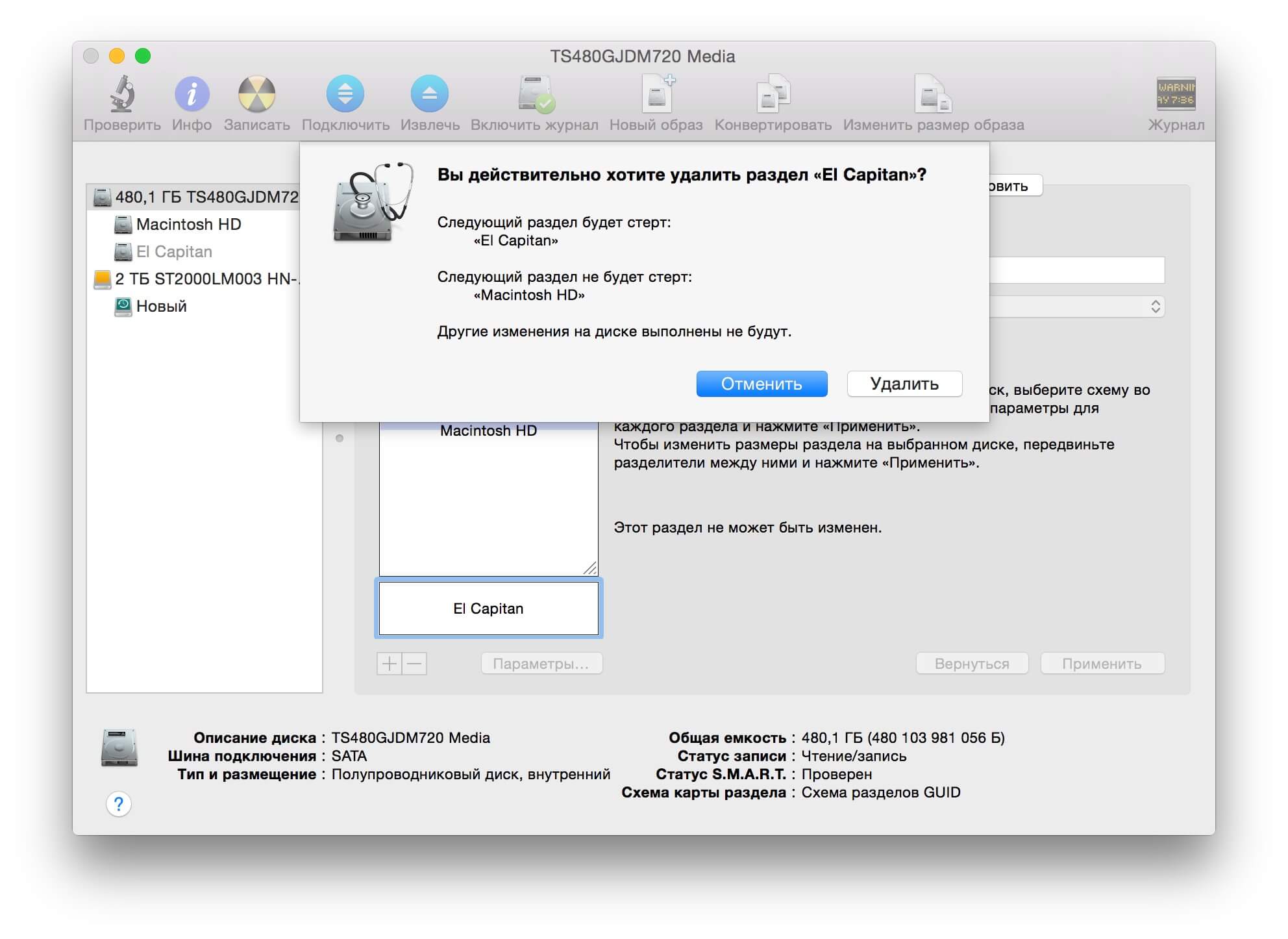Select the Macintosh HD partition block
This screenshot has height=939, width=1288.
[x=488, y=498]
